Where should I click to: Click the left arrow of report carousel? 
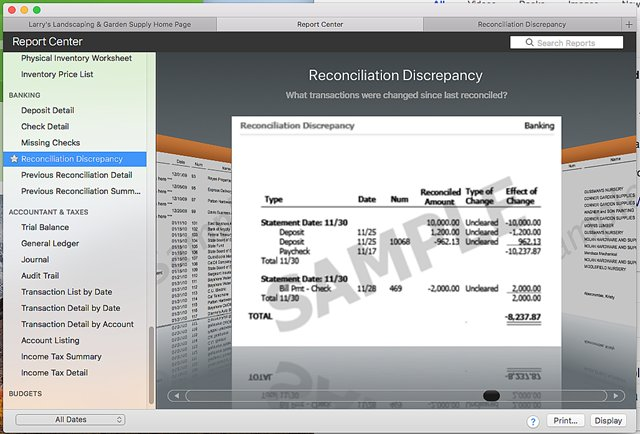tap(177, 396)
